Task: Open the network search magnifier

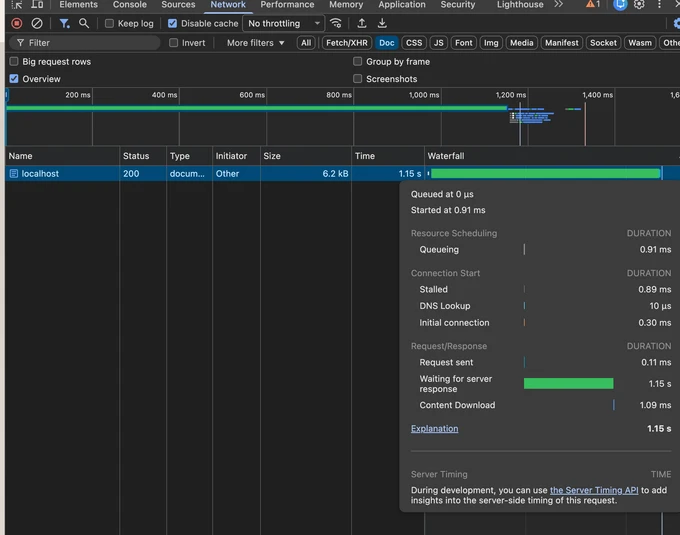Action: tap(84, 23)
